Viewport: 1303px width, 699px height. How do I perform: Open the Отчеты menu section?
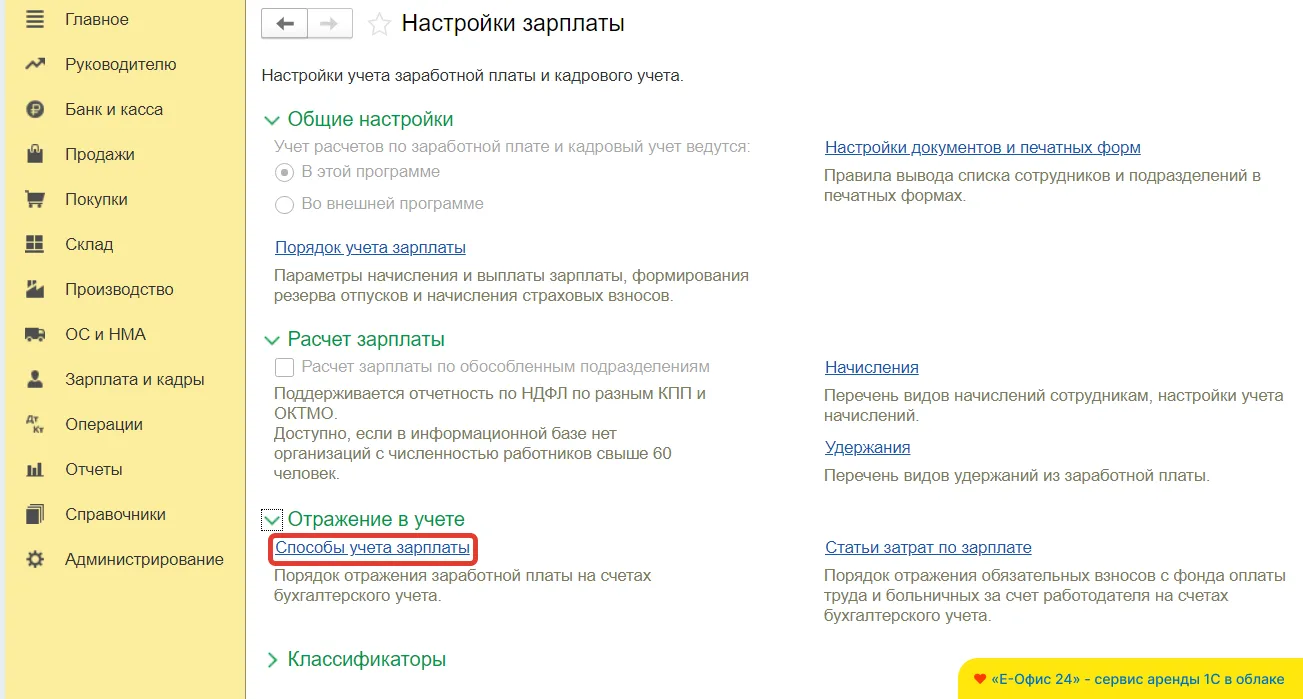point(94,469)
